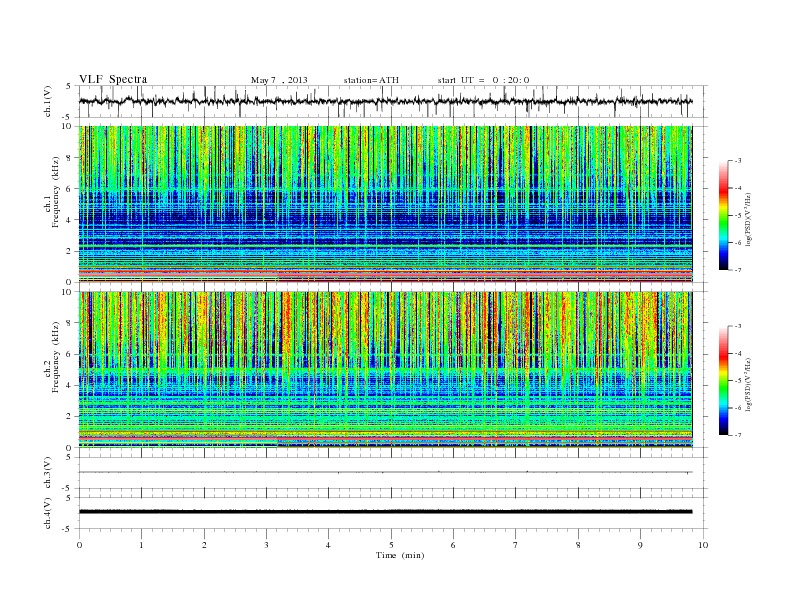Click the "Time (min)" x-axis label
Image resolution: width=792 pixels, height=612 pixels.
click(x=400, y=555)
